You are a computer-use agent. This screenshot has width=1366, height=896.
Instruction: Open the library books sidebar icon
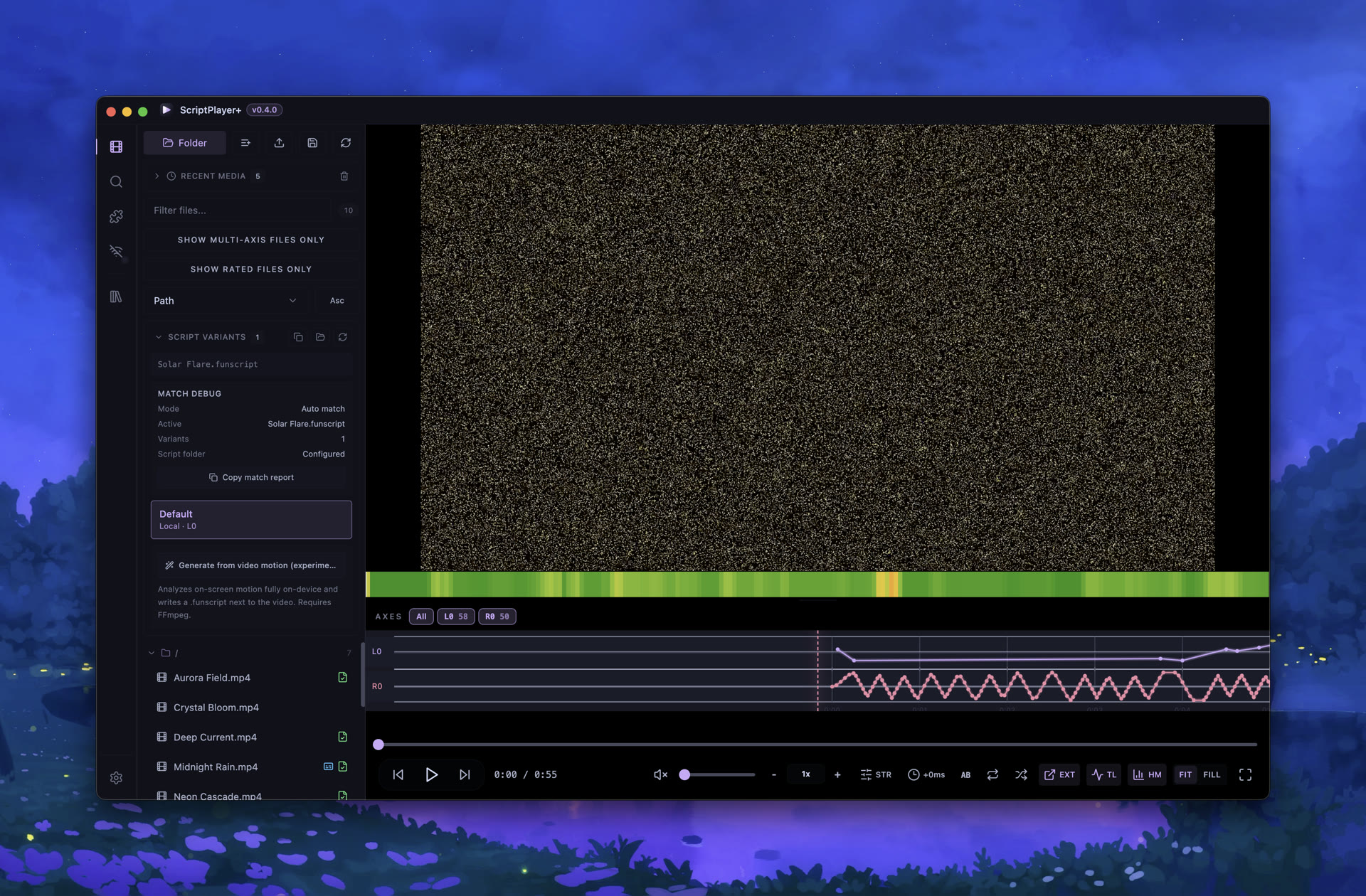(x=116, y=297)
